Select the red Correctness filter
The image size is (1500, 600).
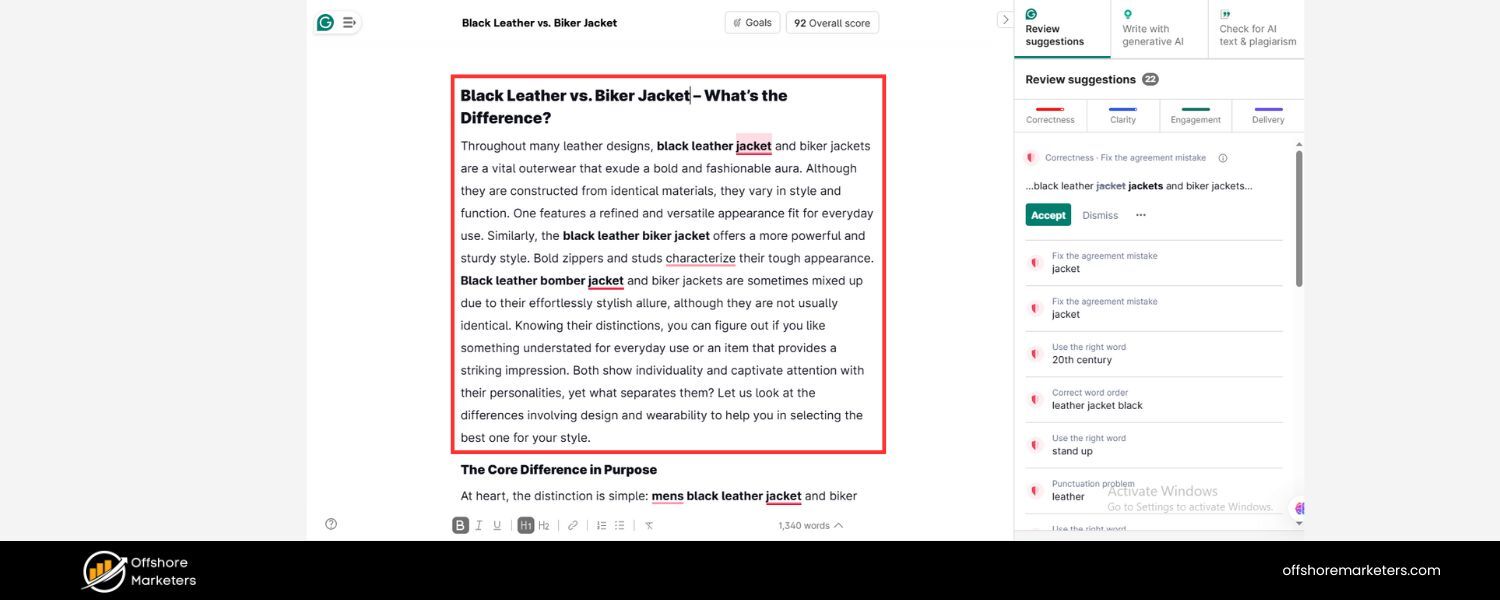tap(1049, 113)
